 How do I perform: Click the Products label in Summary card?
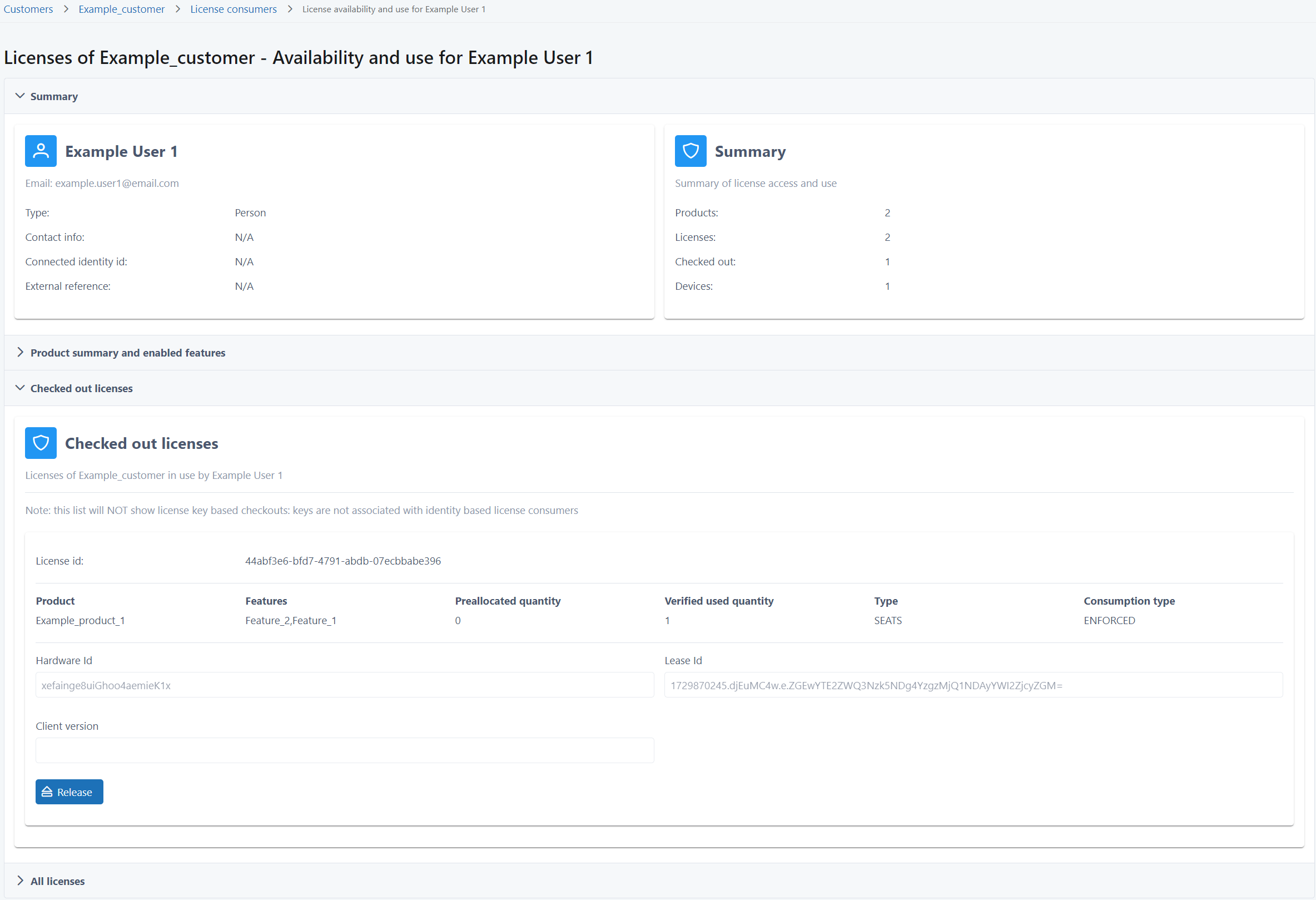pos(697,213)
